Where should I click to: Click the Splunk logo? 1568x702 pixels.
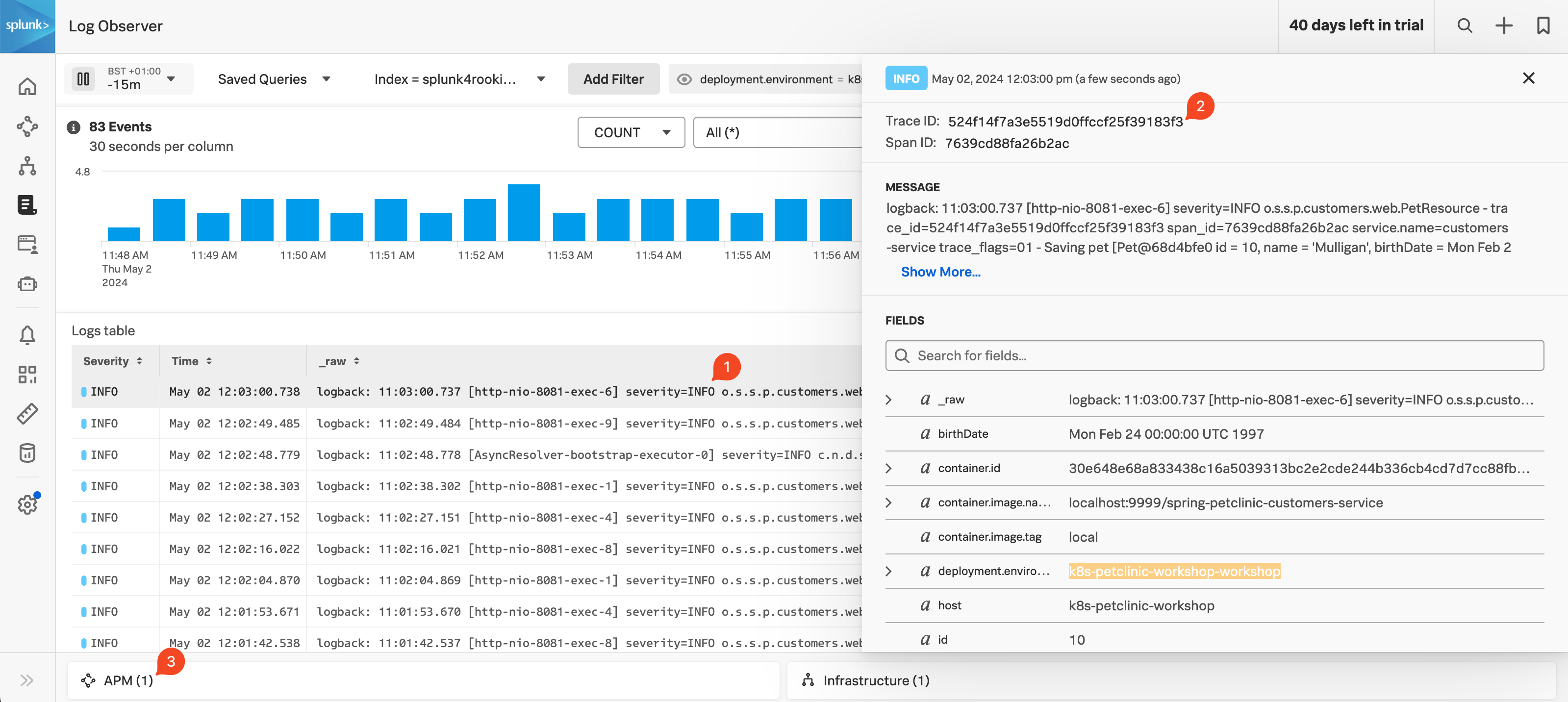click(x=27, y=26)
